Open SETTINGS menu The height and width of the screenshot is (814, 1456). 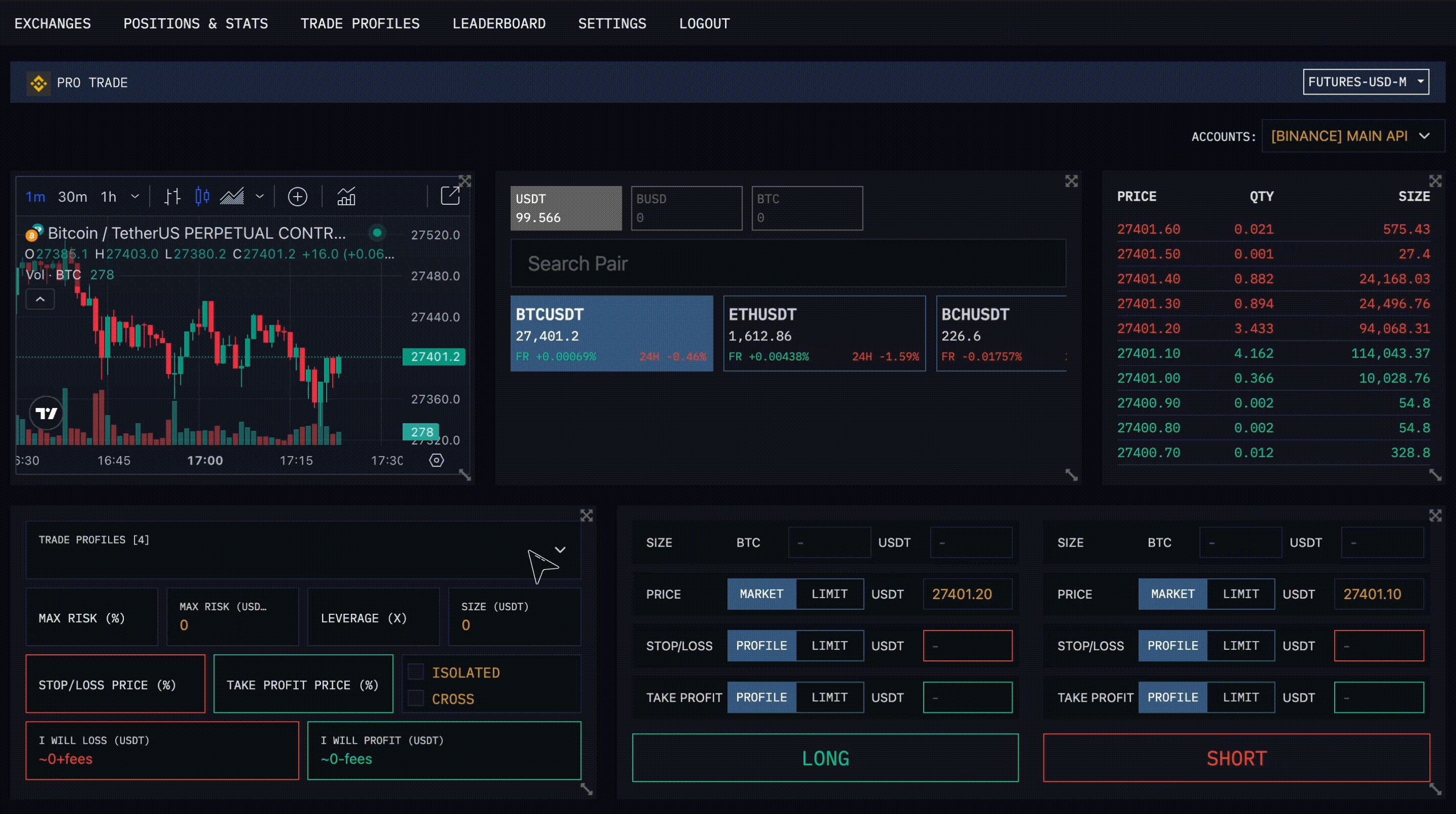click(612, 24)
